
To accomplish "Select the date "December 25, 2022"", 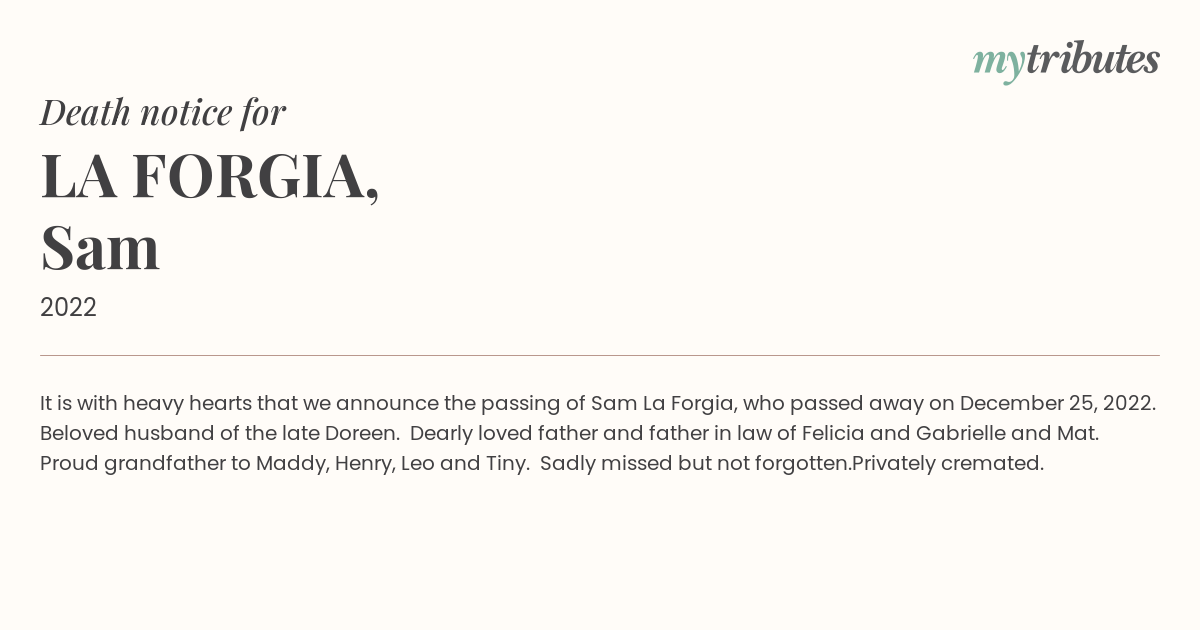I will (1055, 404).
